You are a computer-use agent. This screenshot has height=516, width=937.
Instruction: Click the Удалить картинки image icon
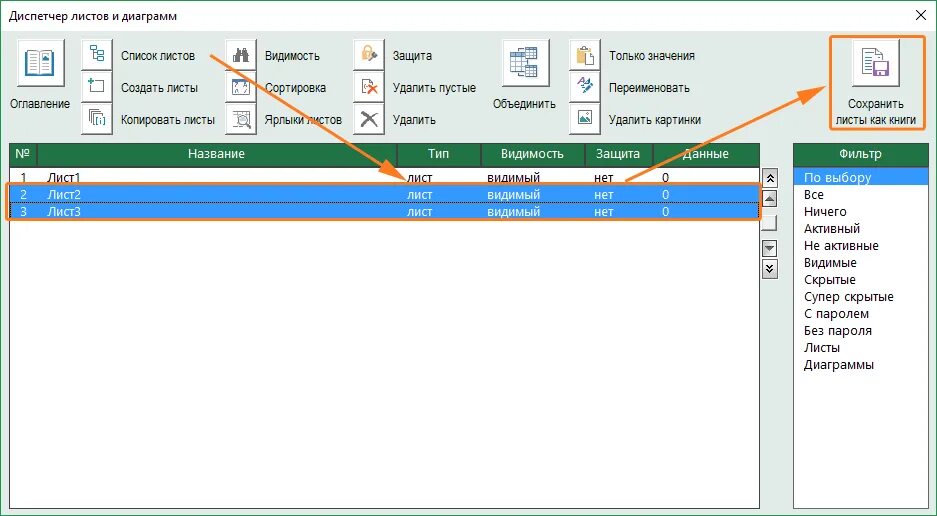tap(584, 118)
